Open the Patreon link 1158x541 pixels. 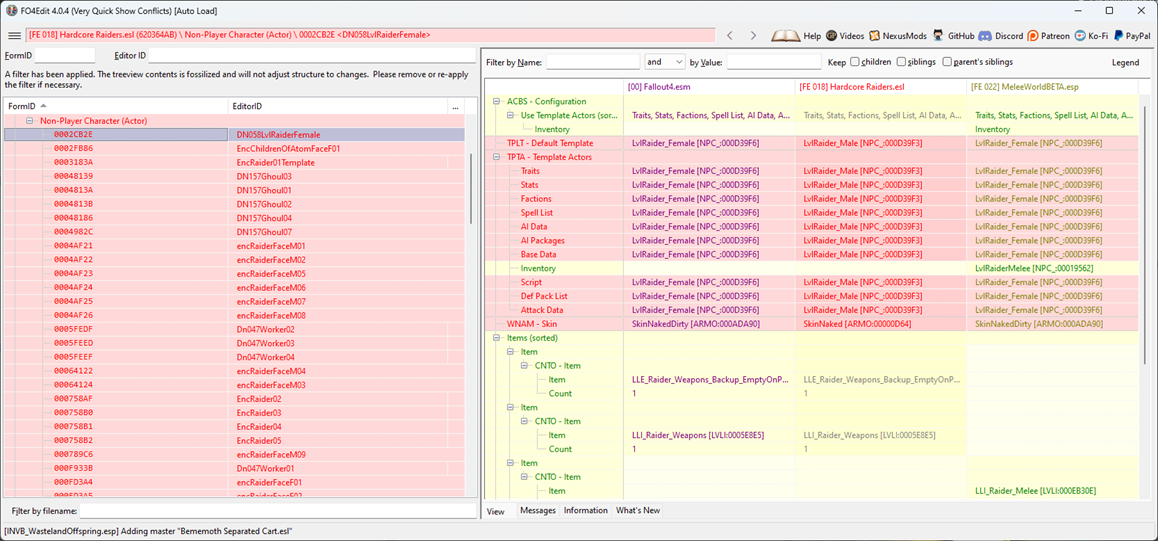1049,35
